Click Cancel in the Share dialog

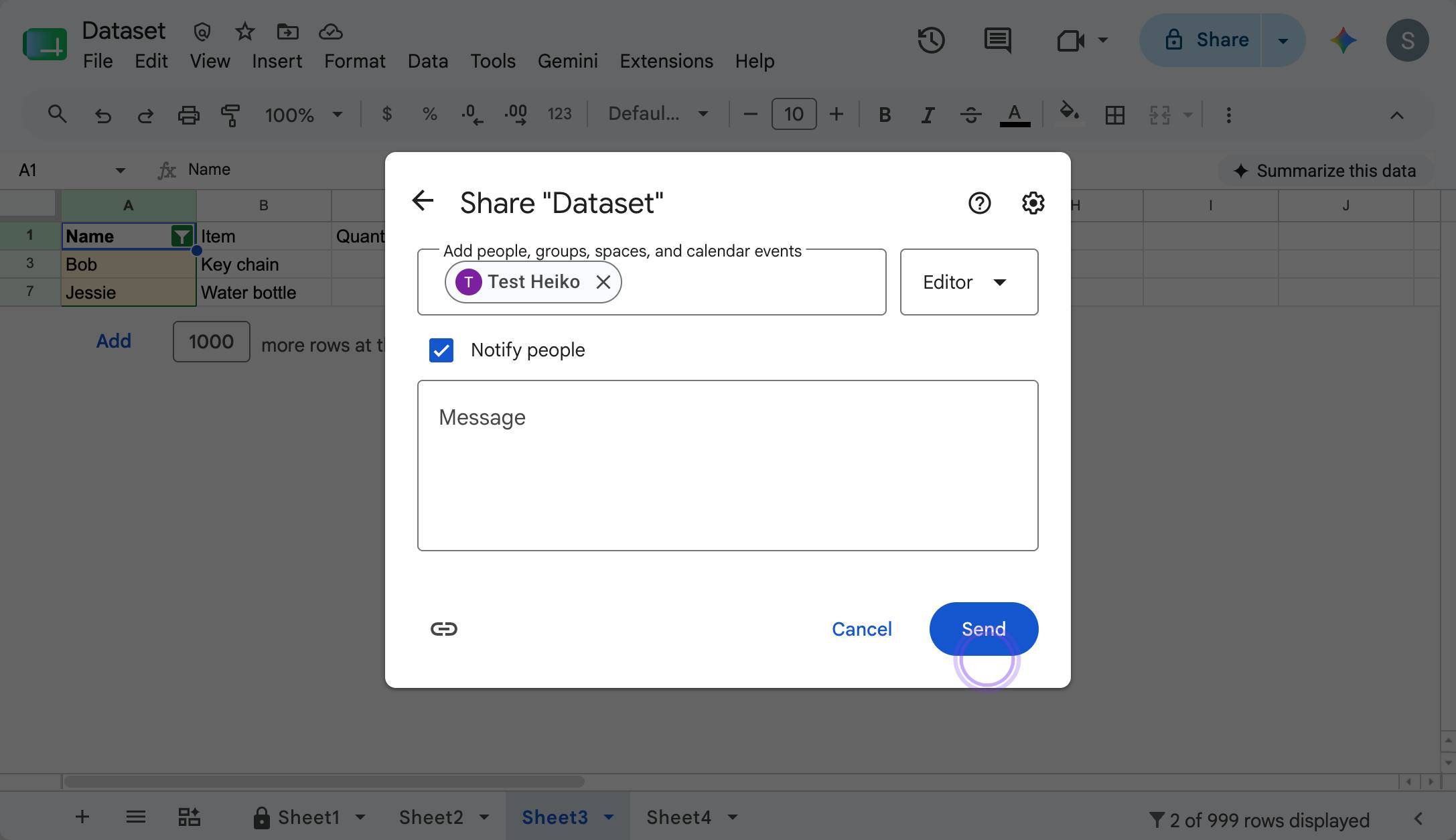(x=861, y=629)
